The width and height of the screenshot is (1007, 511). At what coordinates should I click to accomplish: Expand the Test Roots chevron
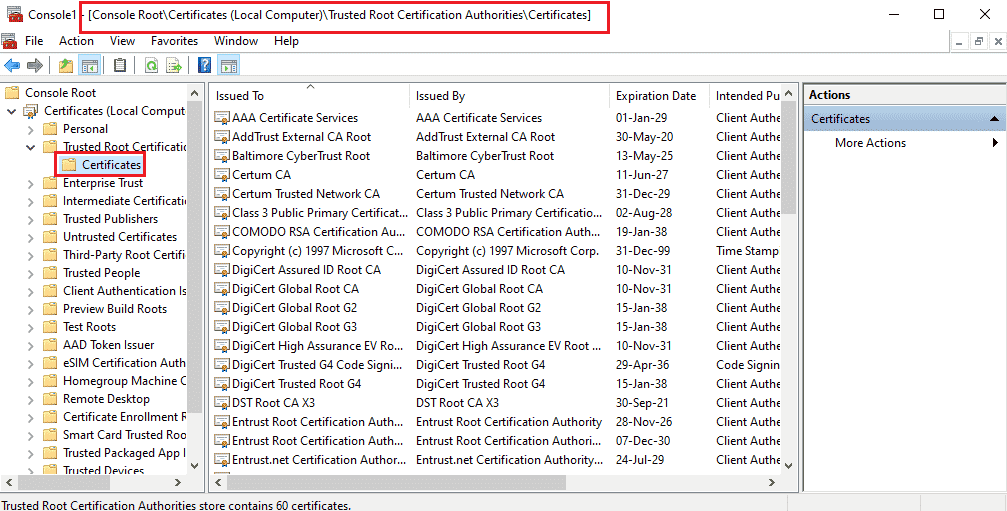pos(31,327)
